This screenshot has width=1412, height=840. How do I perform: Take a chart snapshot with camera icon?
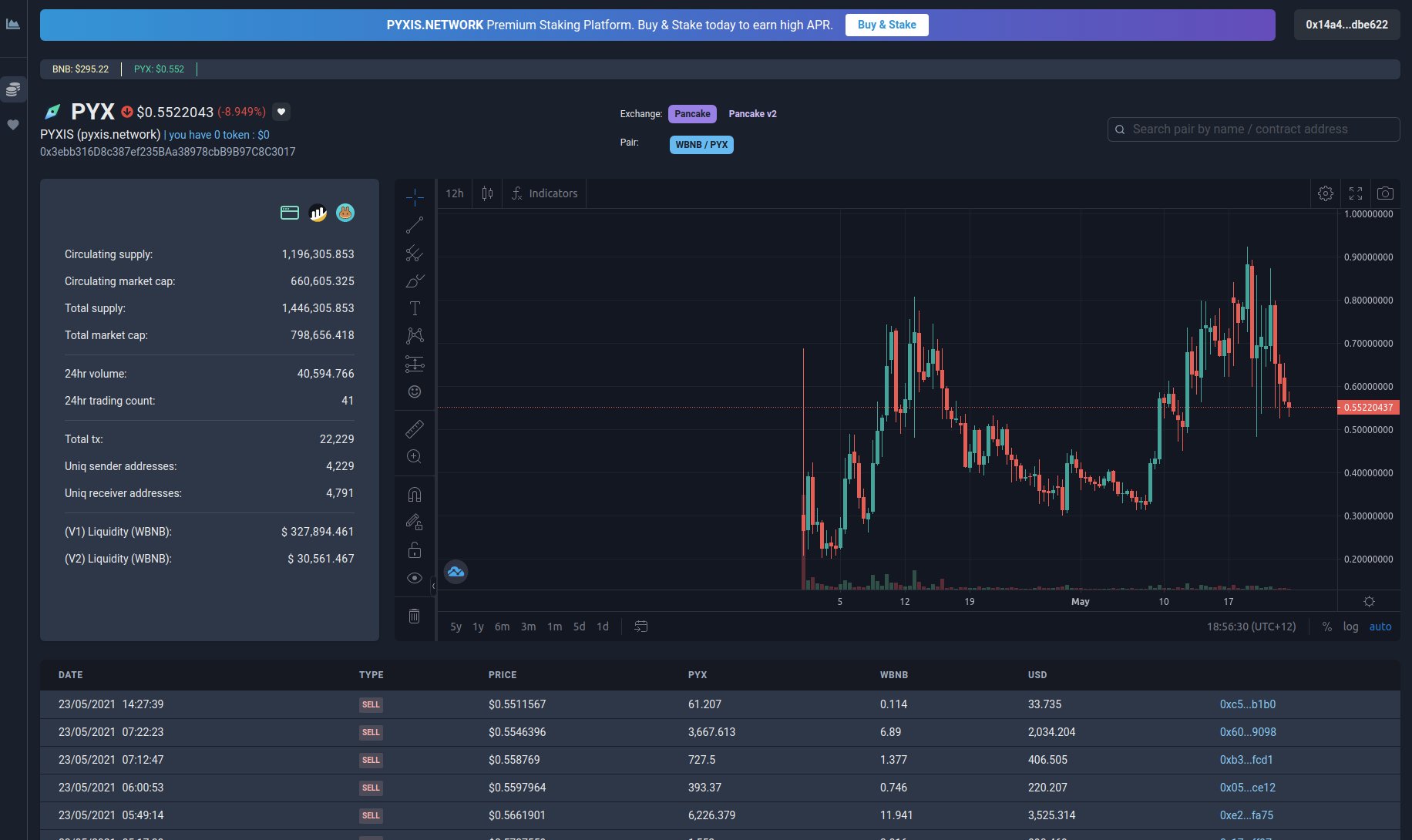(1385, 193)
